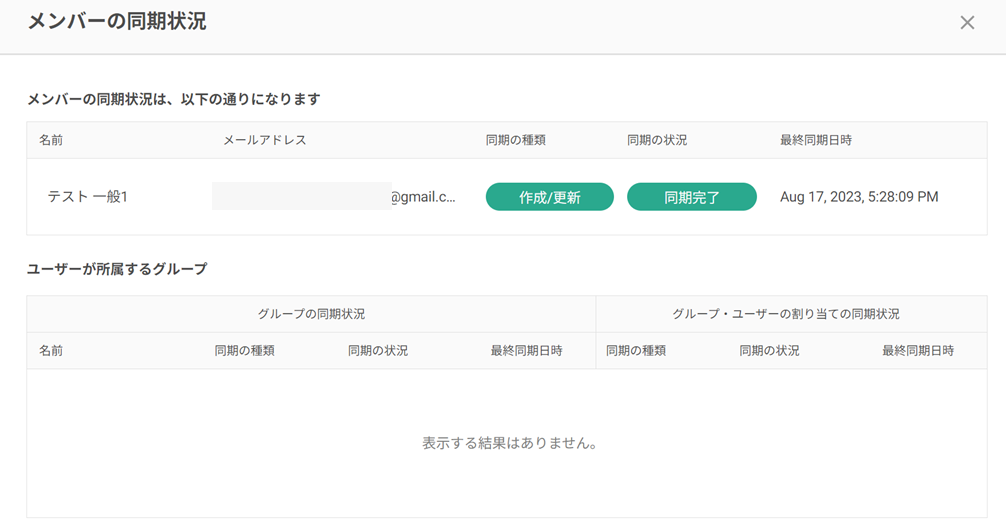1006x527 pixels.
Task: Click the 同期完了 status badge
Action: (691, 197)
